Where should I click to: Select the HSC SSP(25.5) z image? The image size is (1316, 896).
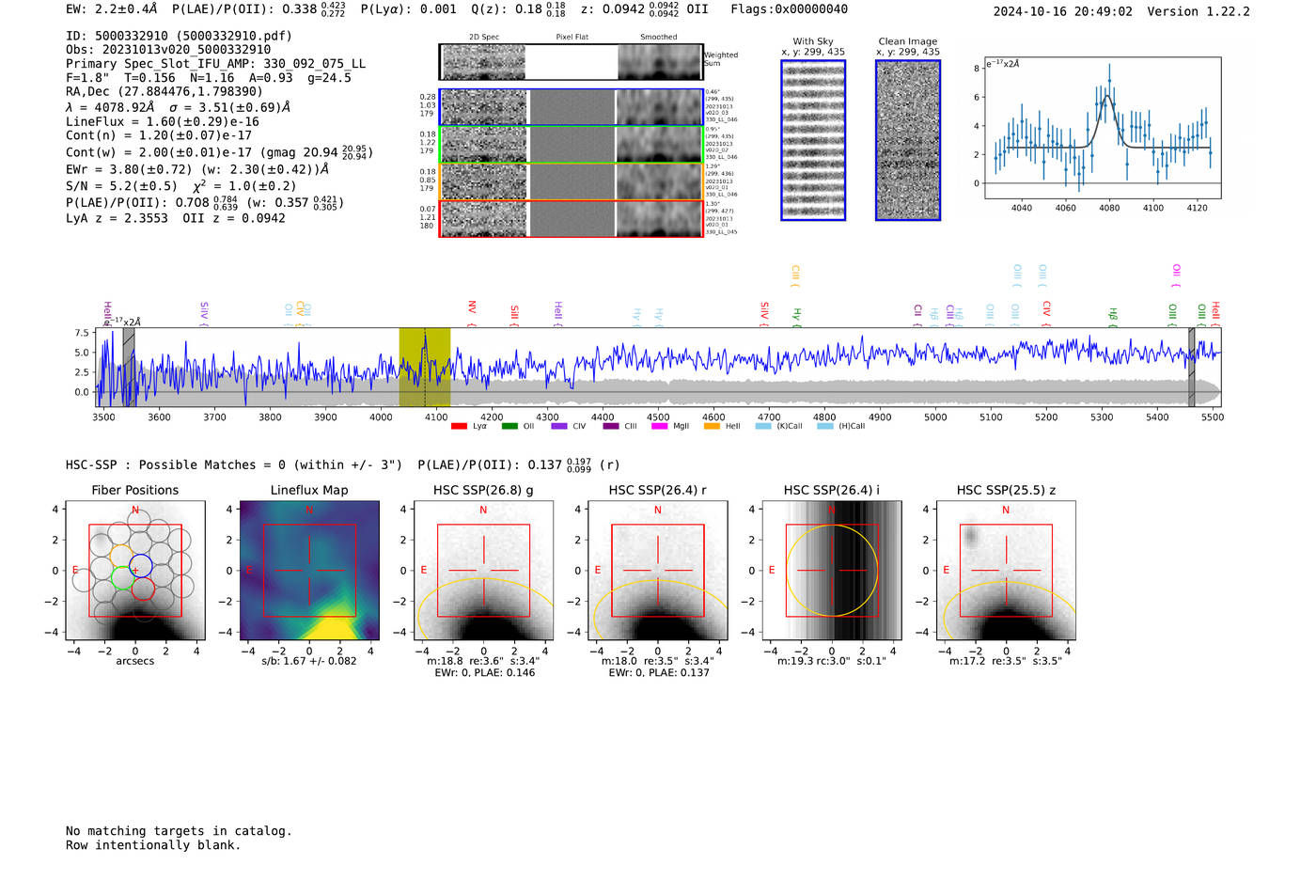(1006, 570)
